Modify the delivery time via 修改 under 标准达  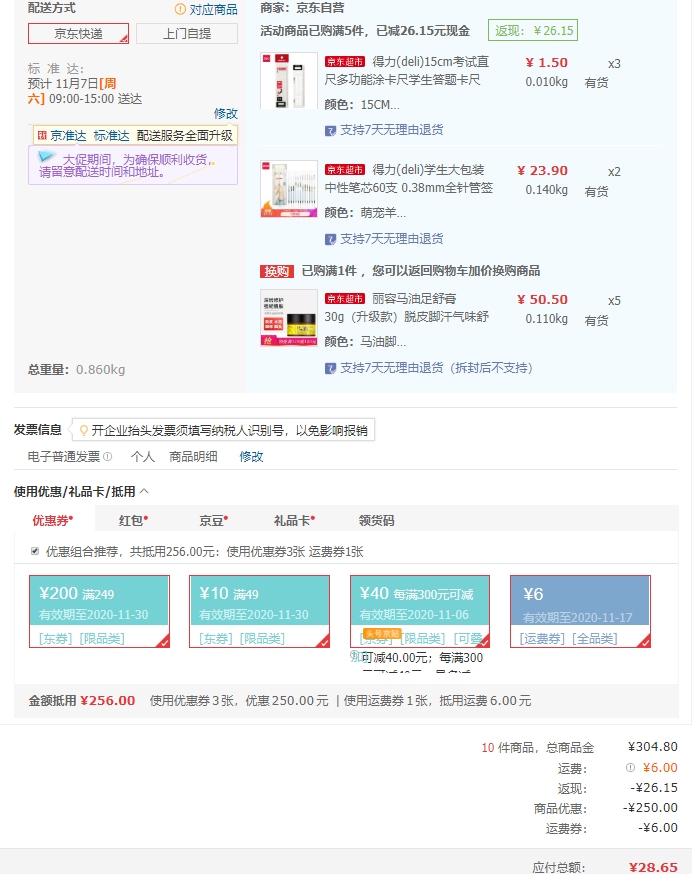(x=226, y=114)
